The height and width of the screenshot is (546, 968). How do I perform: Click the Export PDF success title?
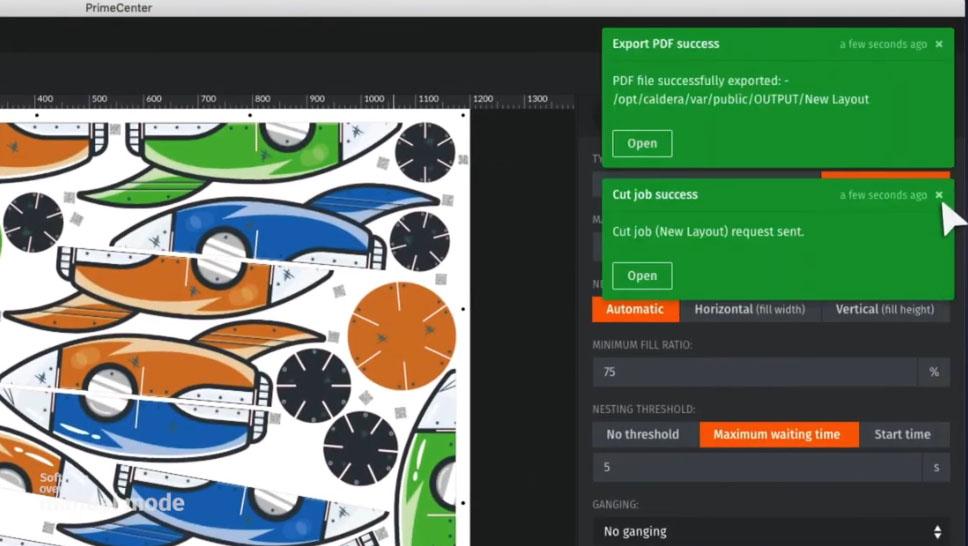click(x=666, y=44)
